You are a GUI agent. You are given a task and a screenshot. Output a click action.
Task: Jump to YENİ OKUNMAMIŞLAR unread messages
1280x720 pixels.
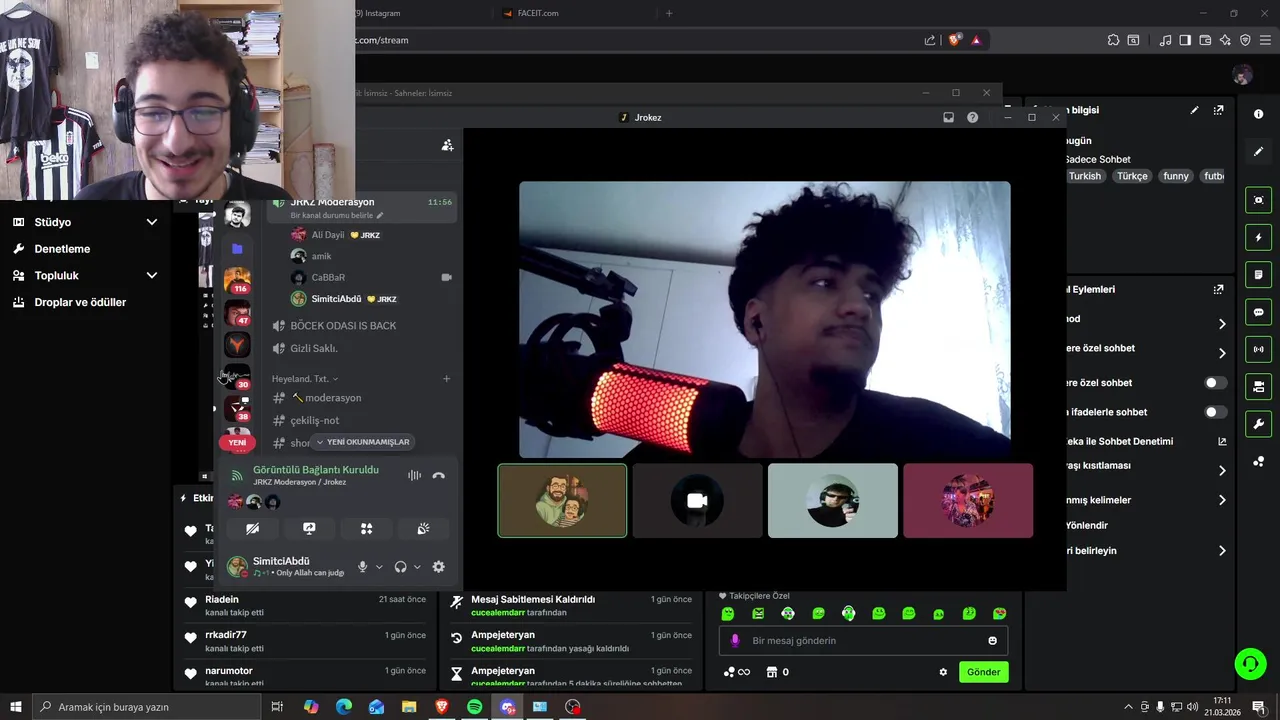362,442
